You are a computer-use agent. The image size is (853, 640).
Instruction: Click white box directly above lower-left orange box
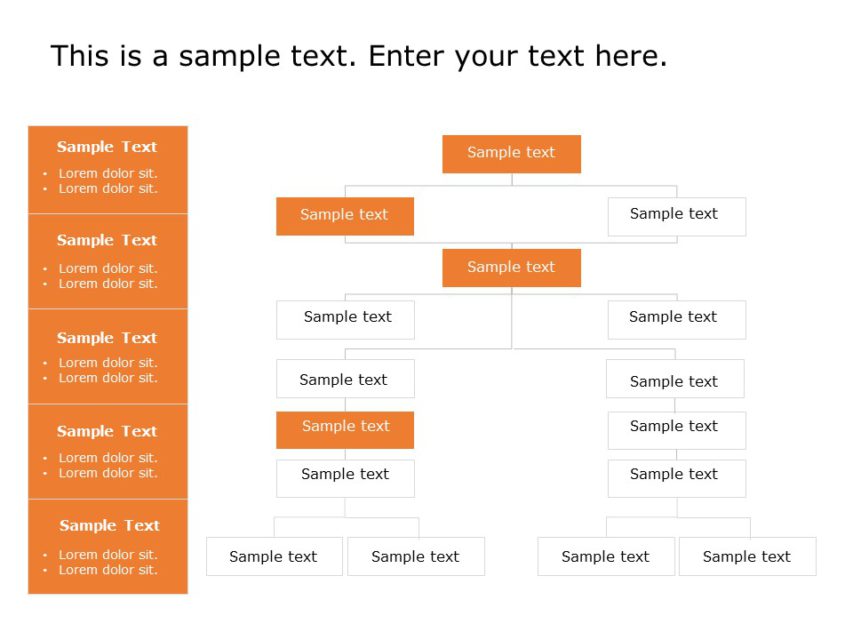pyautogui.click(x=345, y=379)
